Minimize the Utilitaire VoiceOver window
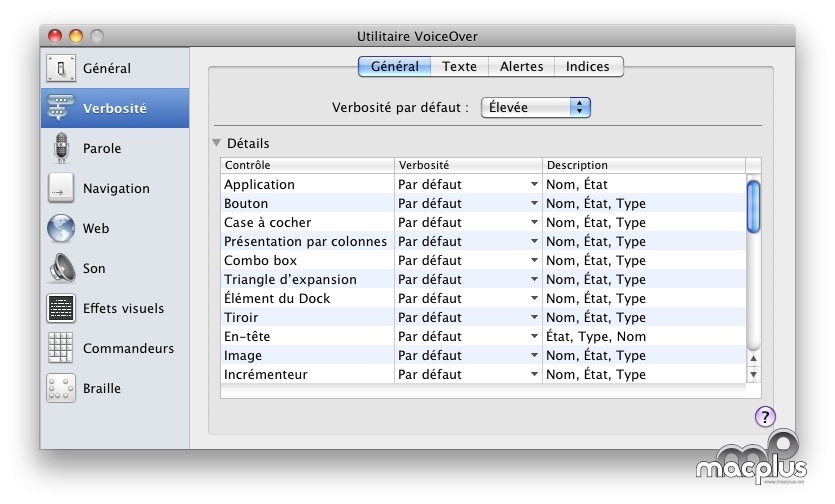The width and height of the screenshot is (835, 504). 76,36
